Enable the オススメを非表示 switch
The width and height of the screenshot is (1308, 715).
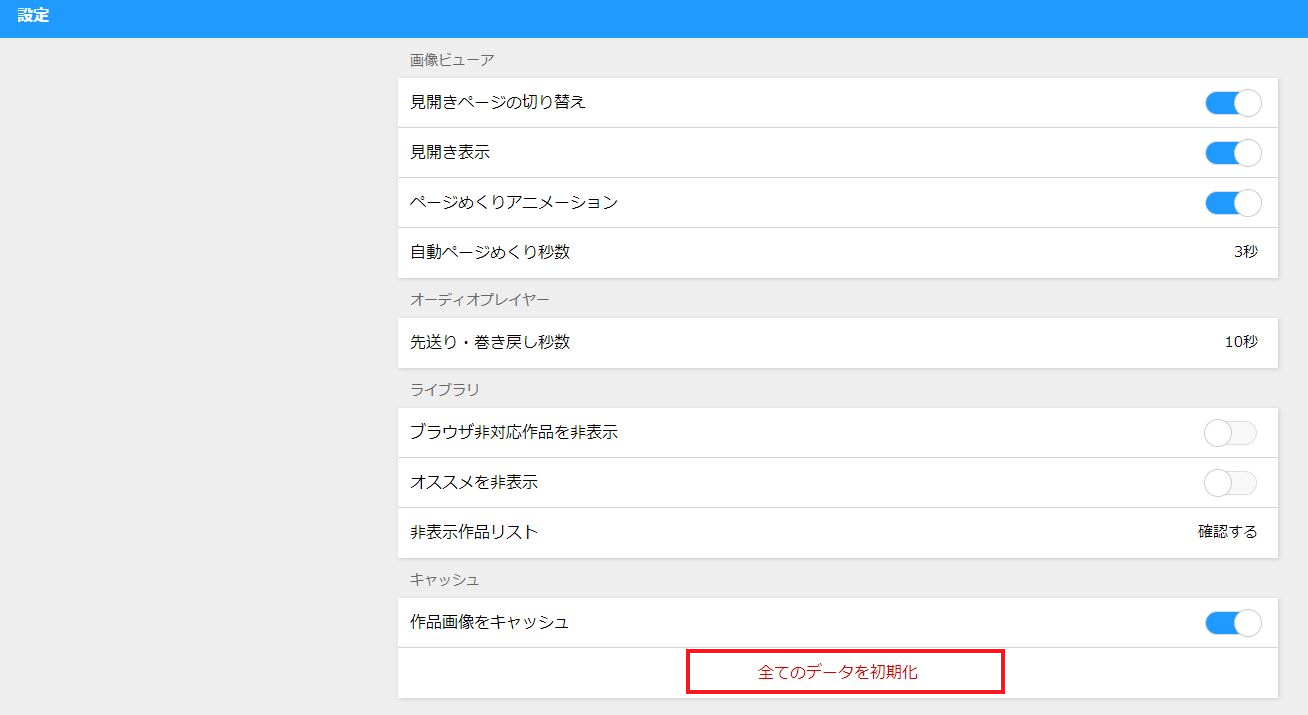(x=1230, y=483)
